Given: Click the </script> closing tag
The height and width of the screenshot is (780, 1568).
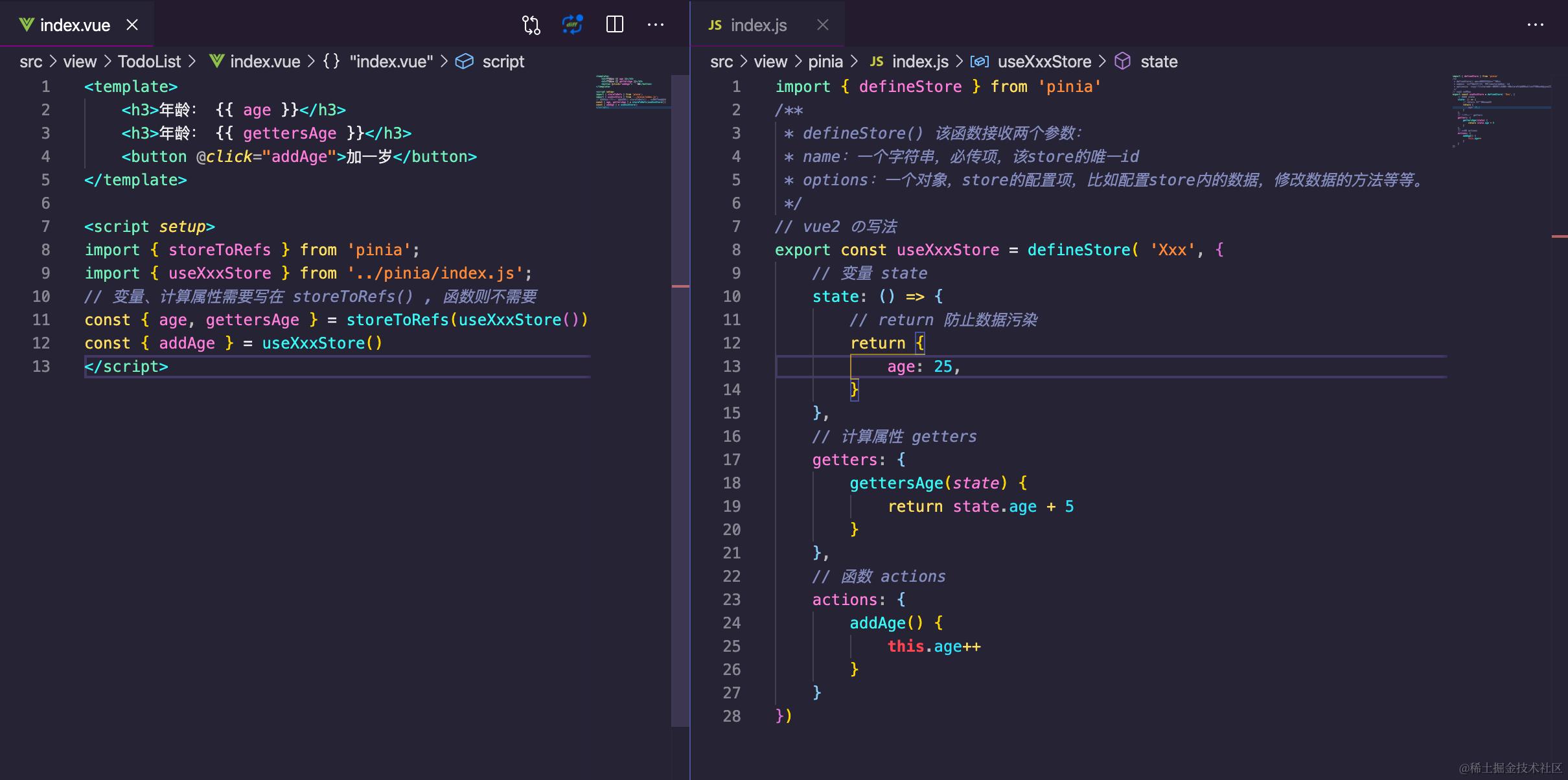Looking at the screenshot, I should tap(126, 366).
